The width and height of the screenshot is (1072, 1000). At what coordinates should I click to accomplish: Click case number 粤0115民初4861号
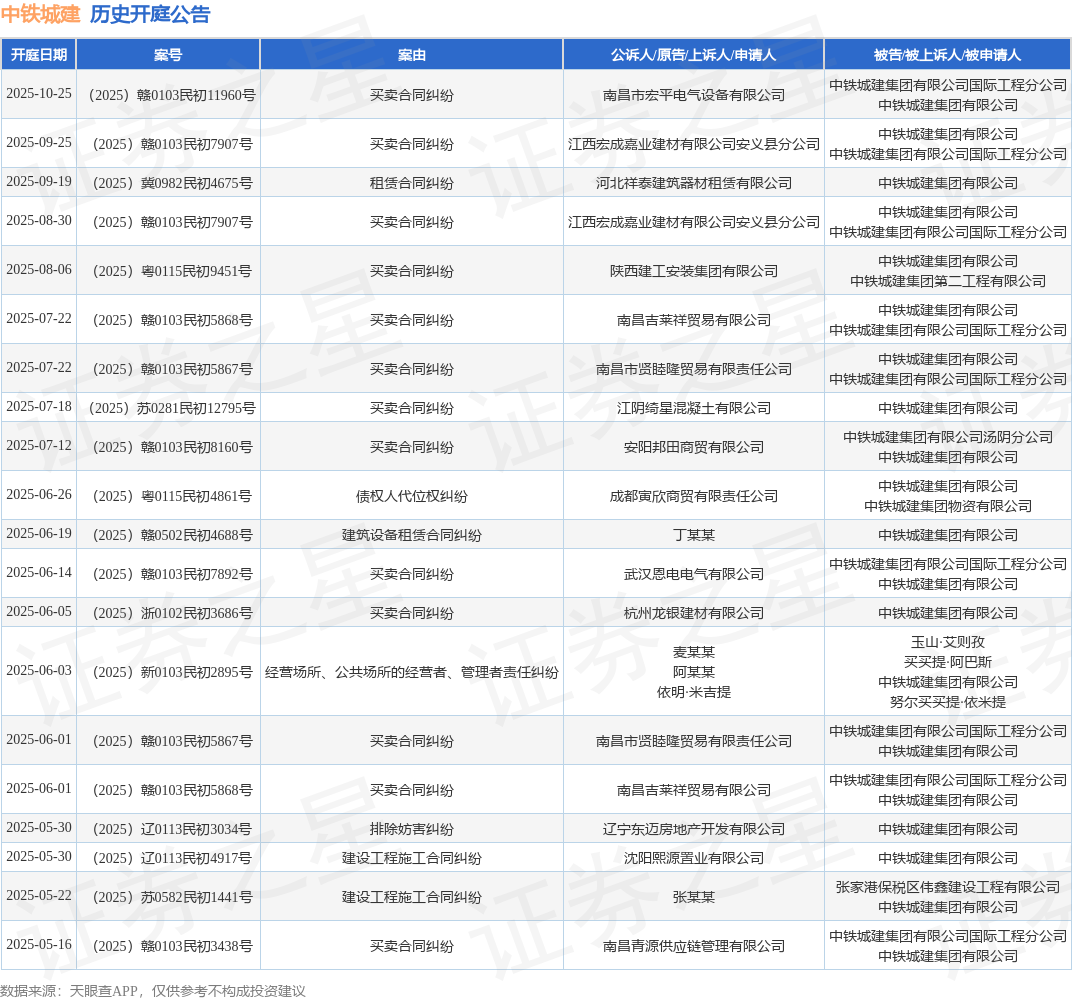(x=172, y=496)
